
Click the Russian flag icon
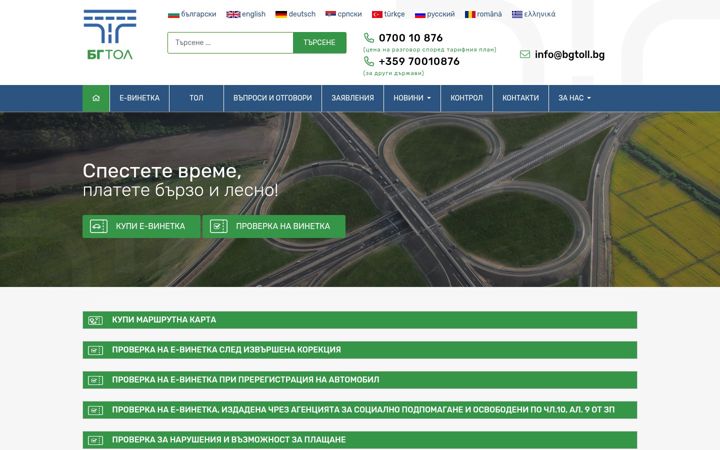coord(420,15)
